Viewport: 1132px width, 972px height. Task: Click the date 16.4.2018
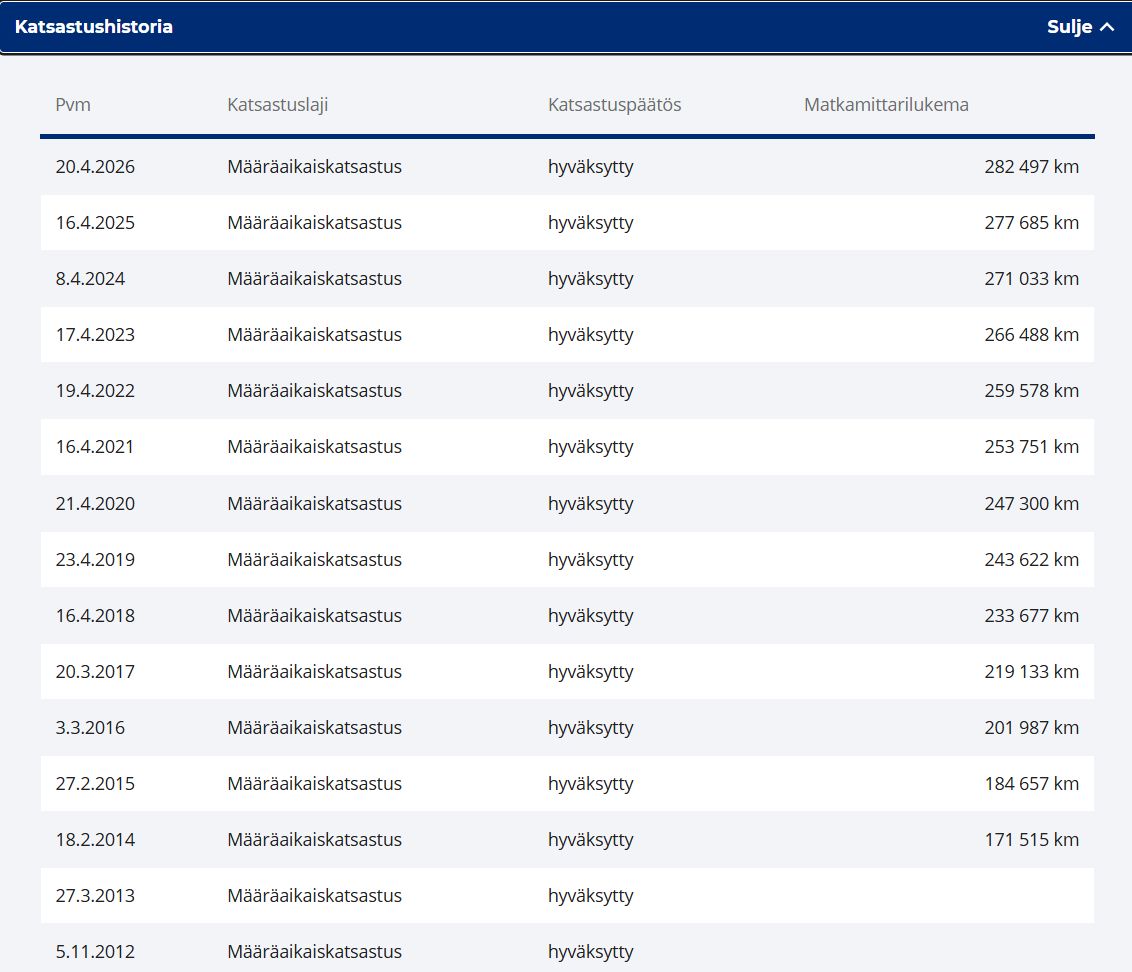click(x=95, y=615)
